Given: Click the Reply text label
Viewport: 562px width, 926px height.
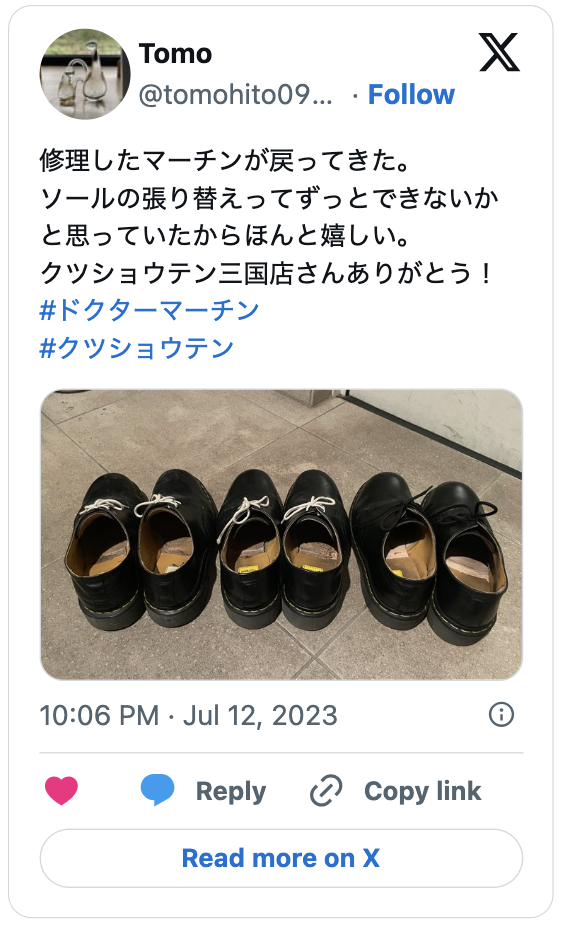Looking at the screenshot, I should [231, 791].
